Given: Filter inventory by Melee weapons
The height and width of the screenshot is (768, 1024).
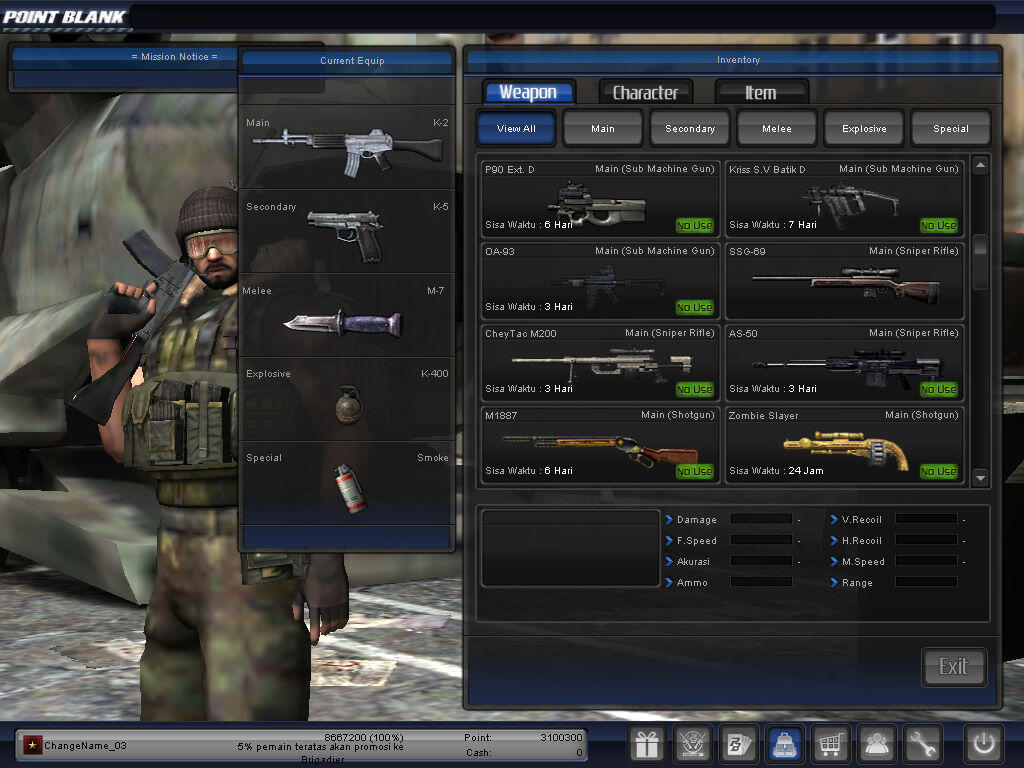Looking at the screenshot, I should (776, 128).
